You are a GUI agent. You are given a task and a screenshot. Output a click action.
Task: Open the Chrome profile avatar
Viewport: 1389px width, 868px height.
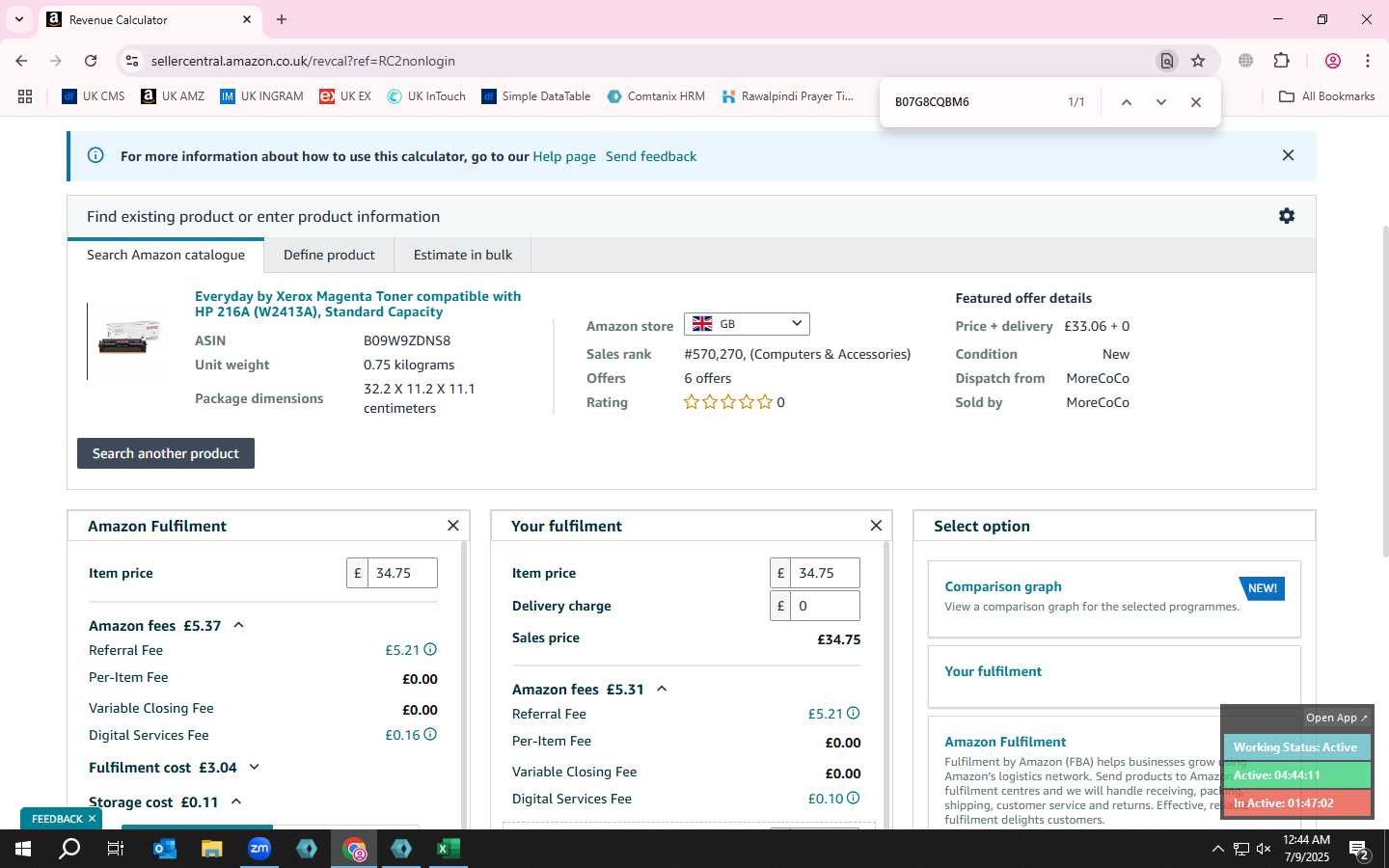[x=1333, y=61]
